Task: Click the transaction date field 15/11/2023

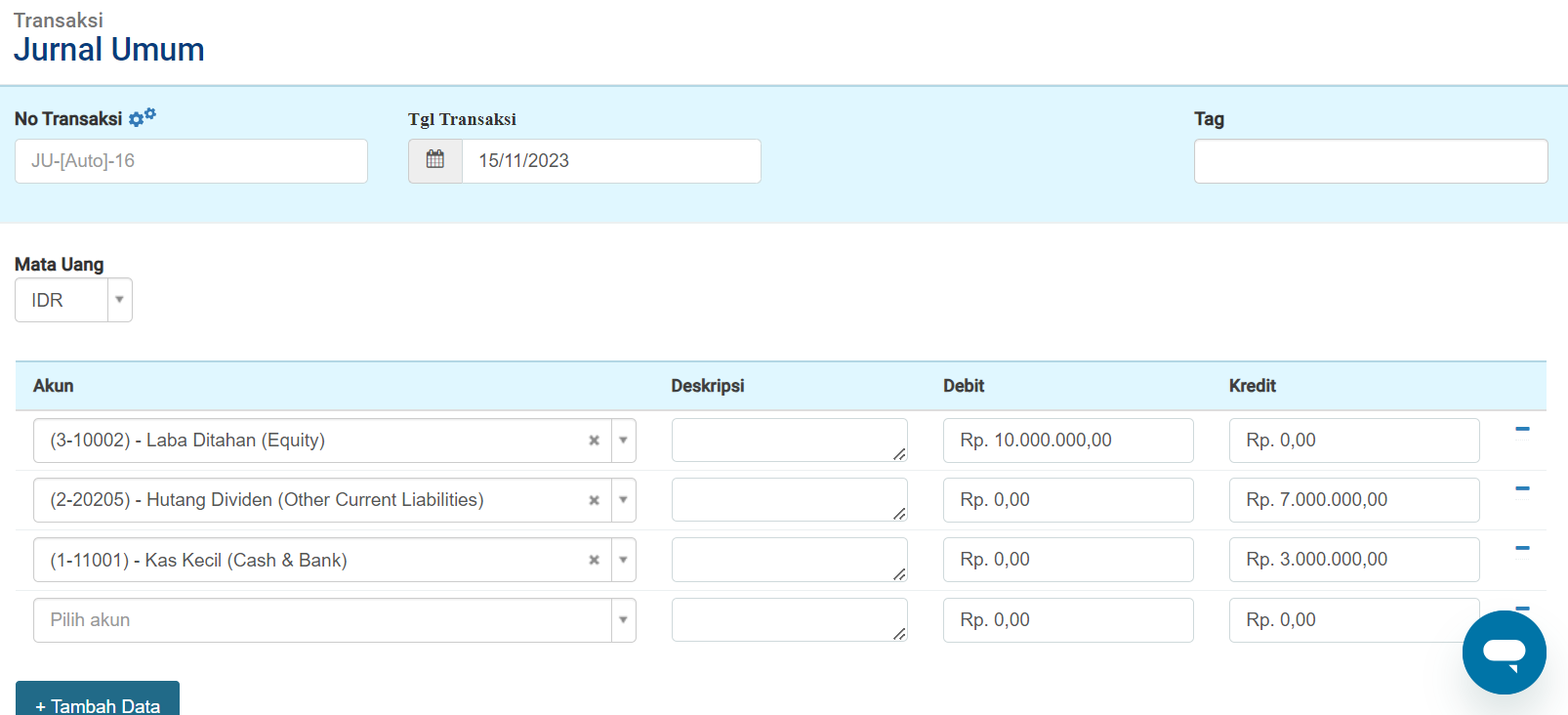Action: [610, 161]
